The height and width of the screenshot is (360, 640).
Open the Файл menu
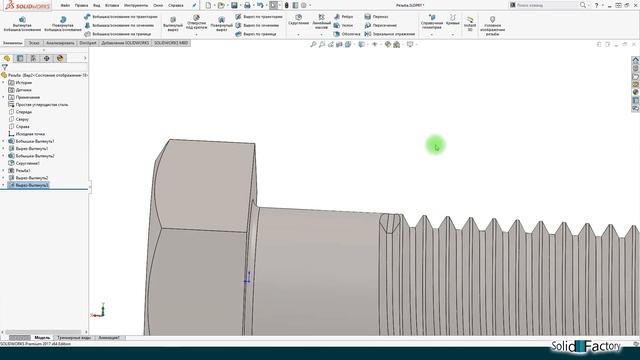point(65,6)
